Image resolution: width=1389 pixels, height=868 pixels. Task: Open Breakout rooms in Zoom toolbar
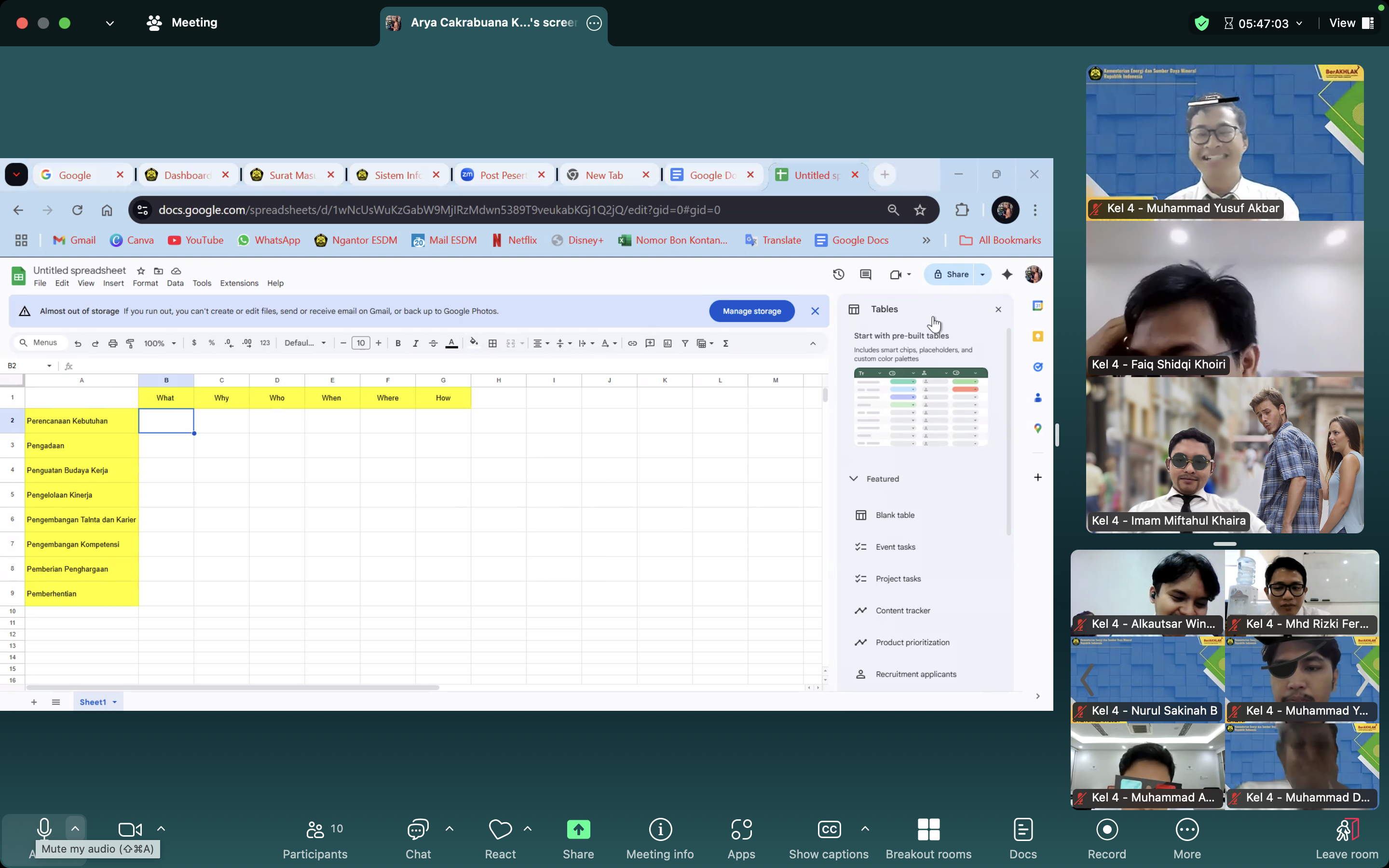(x=928, y=838)
